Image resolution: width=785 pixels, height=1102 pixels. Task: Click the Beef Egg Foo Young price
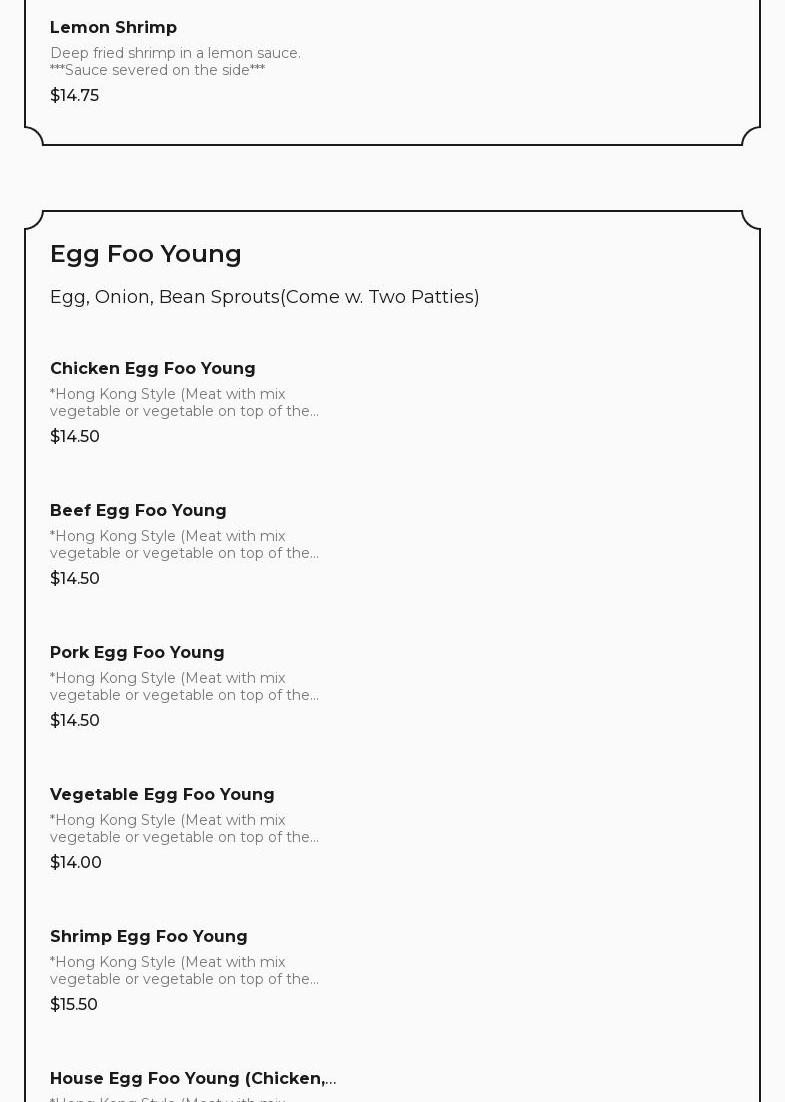point(75,578)
